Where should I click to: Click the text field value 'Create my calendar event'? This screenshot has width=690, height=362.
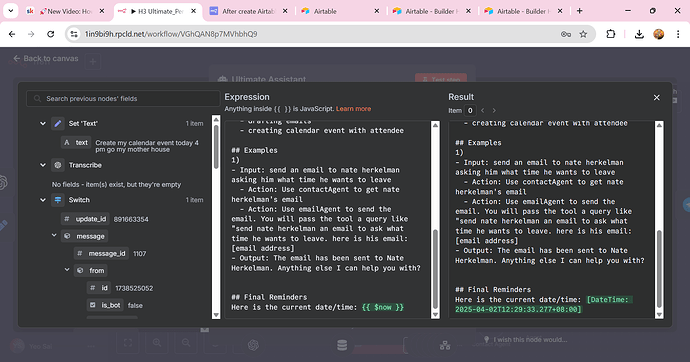click(x=147, y=146)
